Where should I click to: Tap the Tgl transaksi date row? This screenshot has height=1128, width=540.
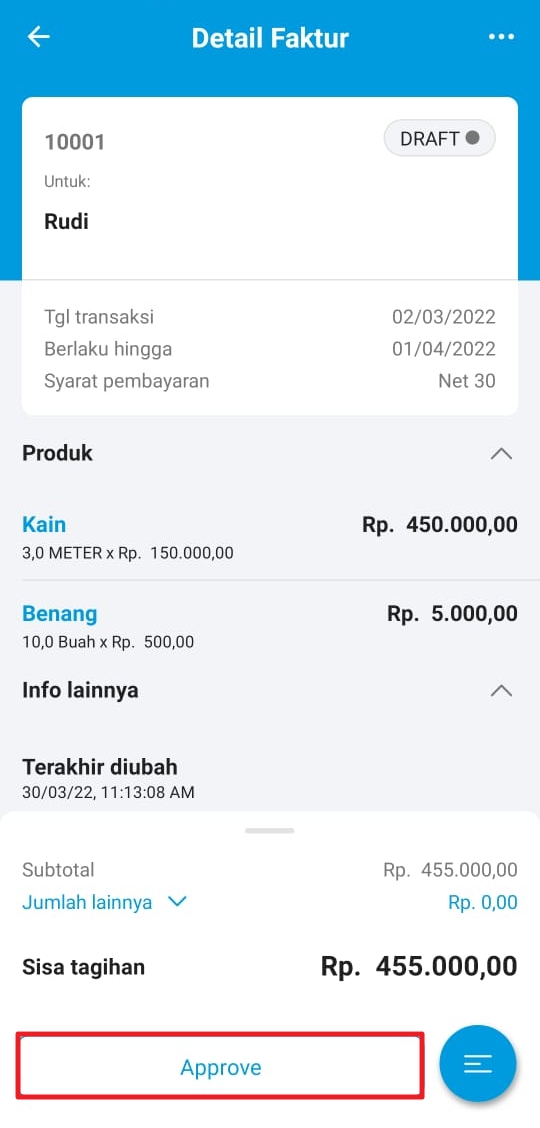pos(270,317)
